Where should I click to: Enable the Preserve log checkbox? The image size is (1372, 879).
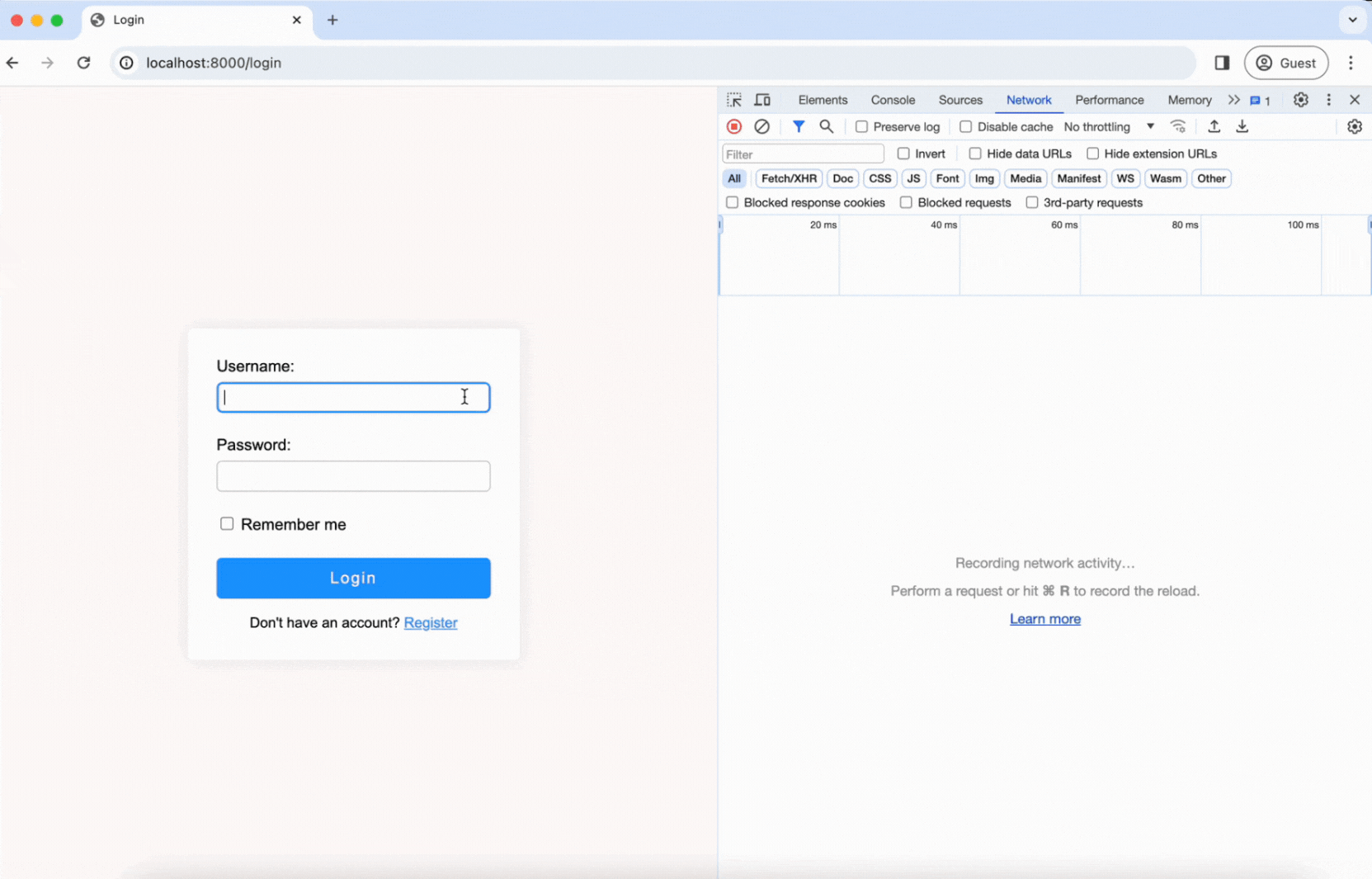point(862,126)
